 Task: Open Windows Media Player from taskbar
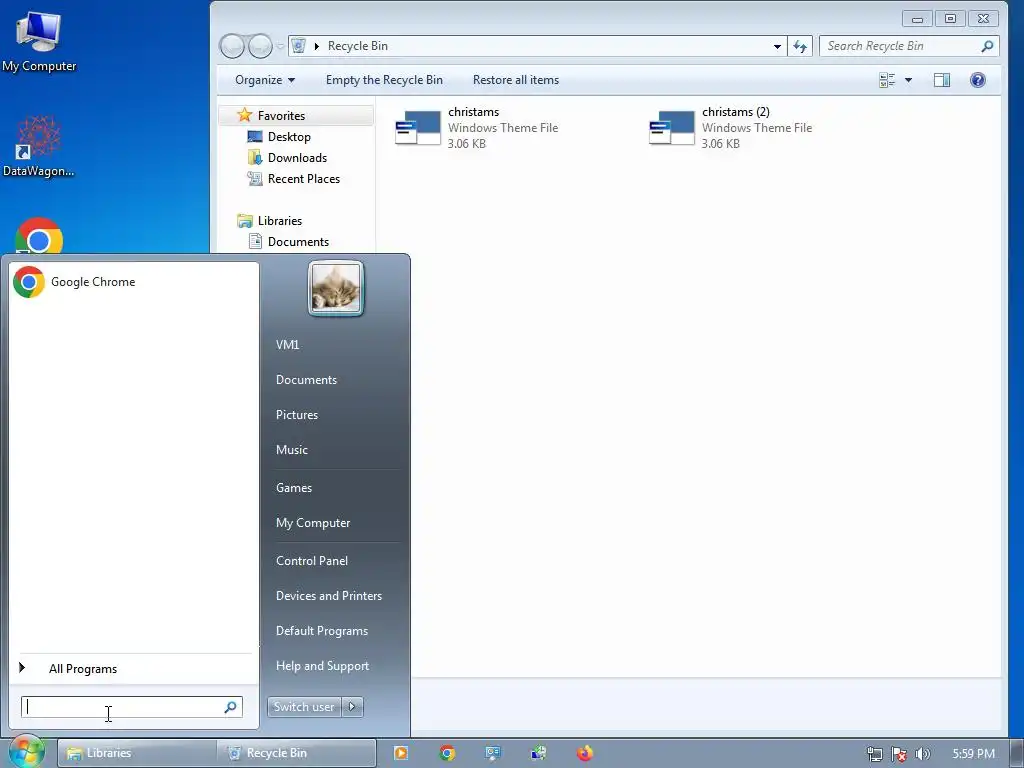(x=401, y=753)
